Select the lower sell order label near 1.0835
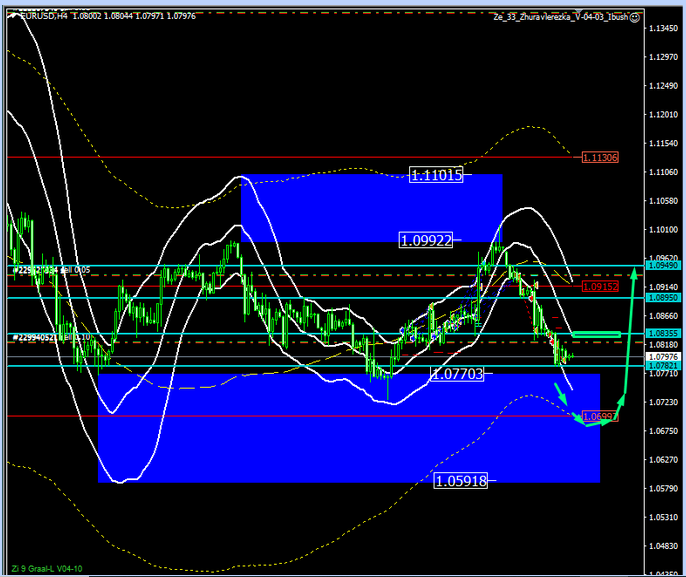This screenshot has width=686, height=577. 50,336
